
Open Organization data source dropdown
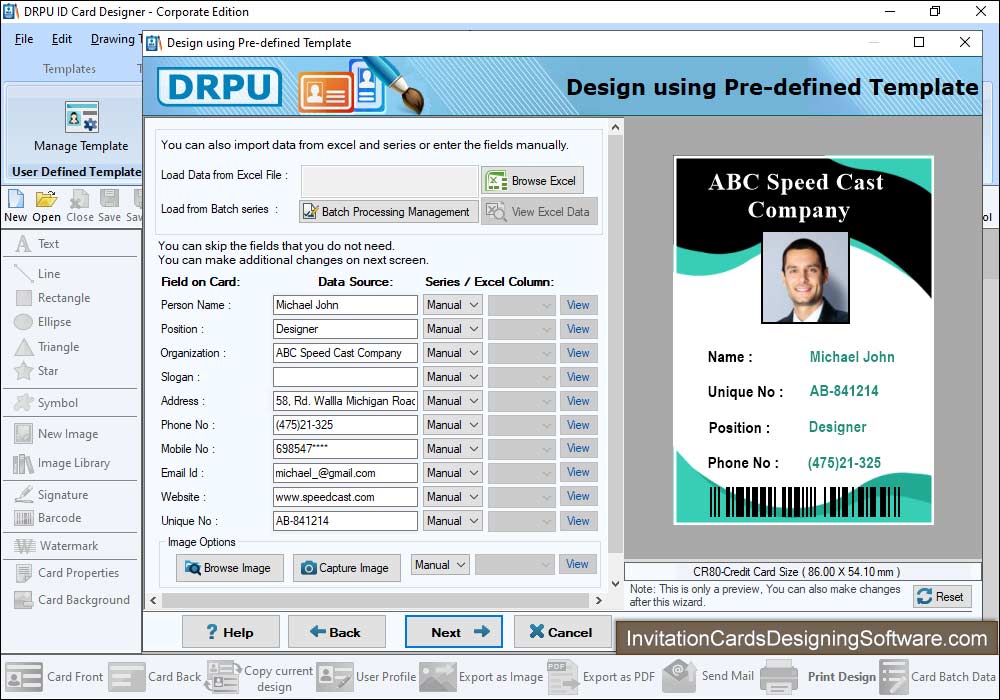point(452,353)
